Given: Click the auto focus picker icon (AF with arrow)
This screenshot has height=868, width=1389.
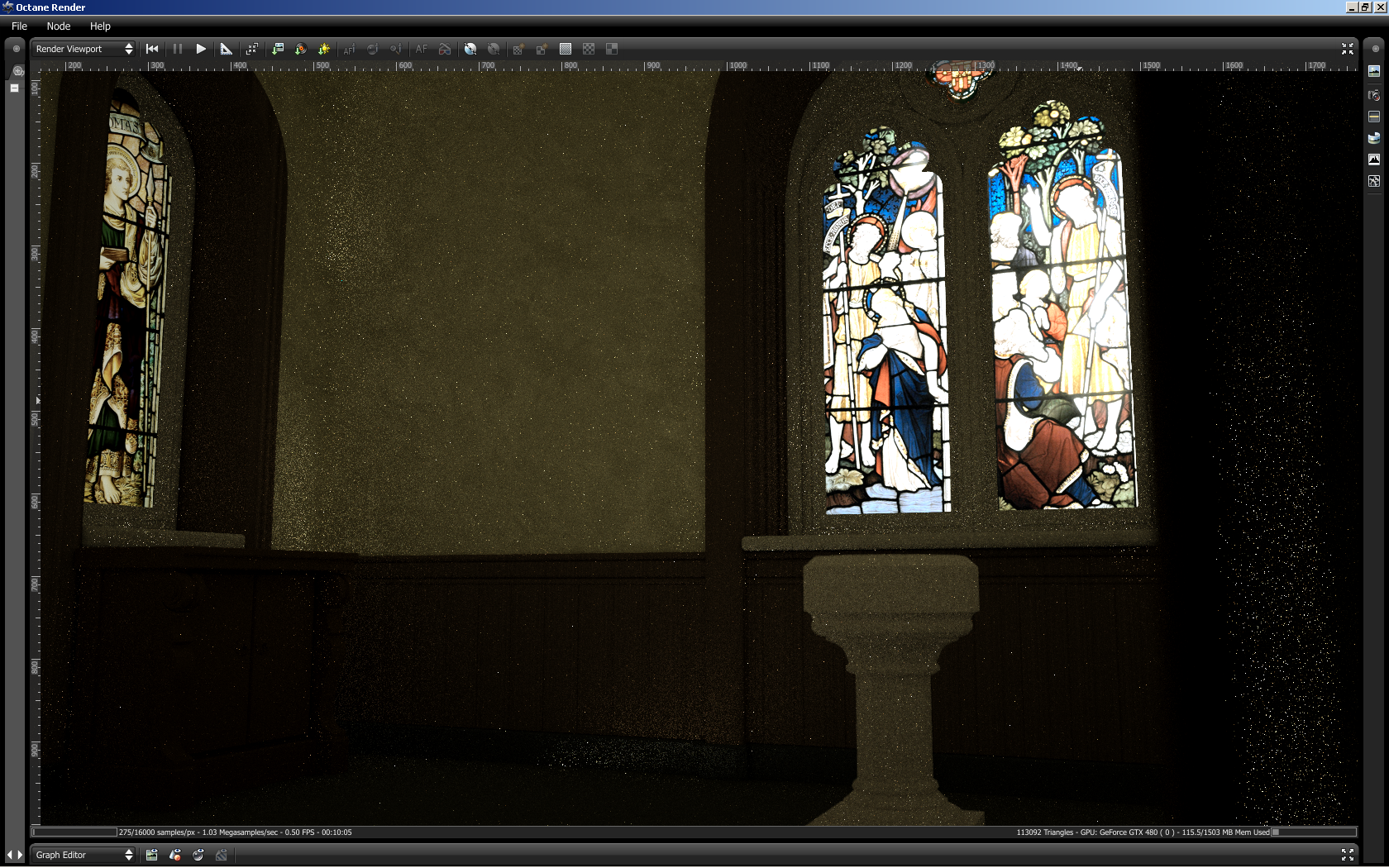Looking at the screenshot, I should click(x=350, y=49).
